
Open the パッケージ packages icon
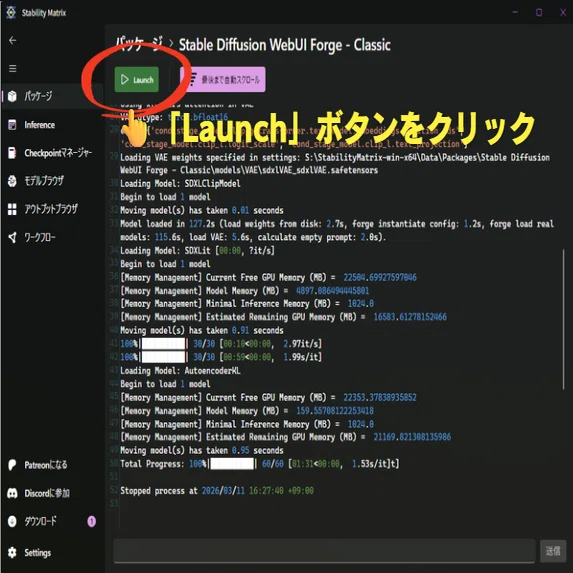[x=12, y=96]
